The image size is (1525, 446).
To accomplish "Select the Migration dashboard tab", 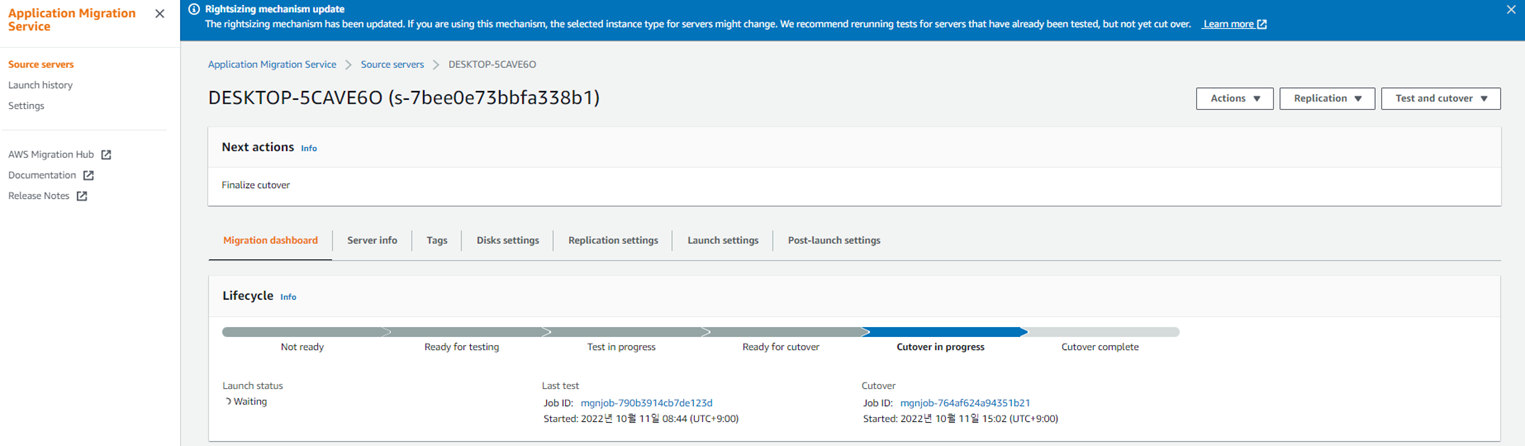I will [x=270, y=240].
